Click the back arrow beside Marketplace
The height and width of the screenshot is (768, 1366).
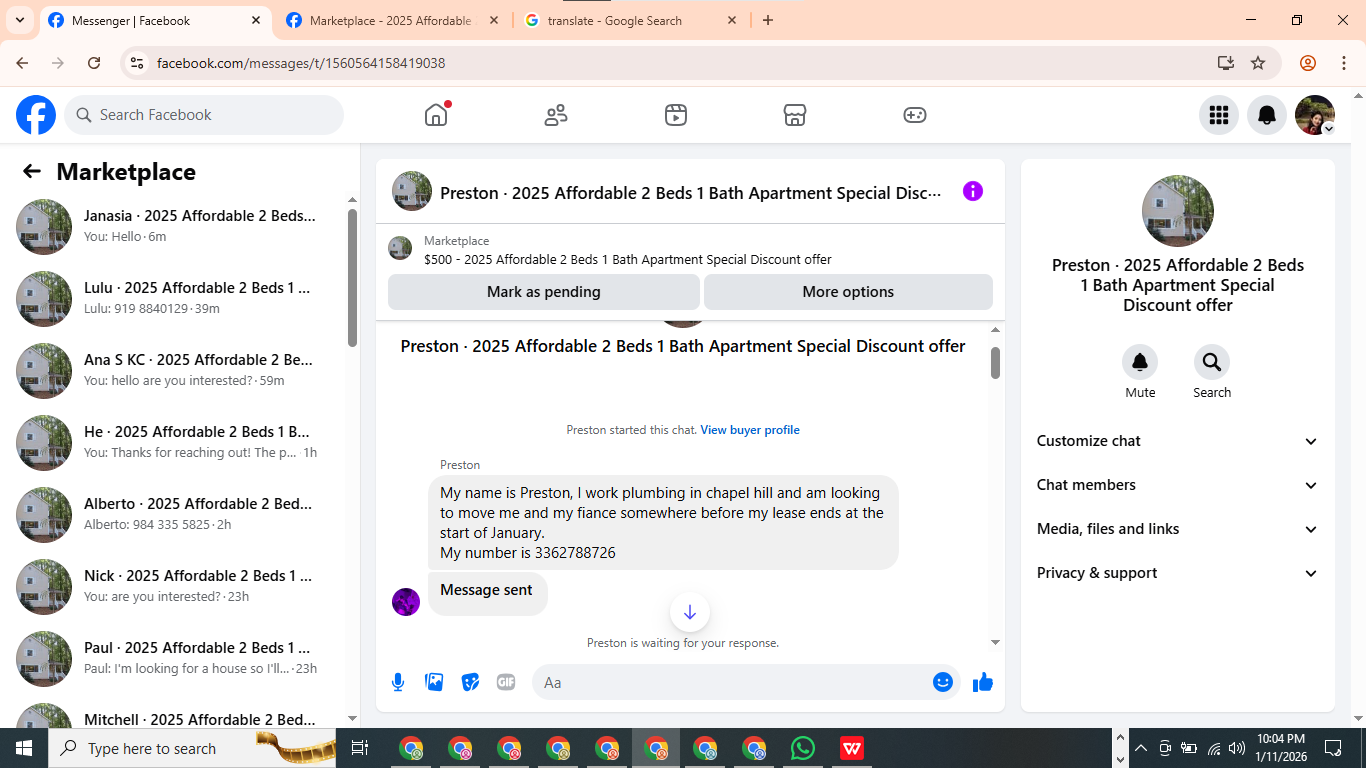[32, 171]
